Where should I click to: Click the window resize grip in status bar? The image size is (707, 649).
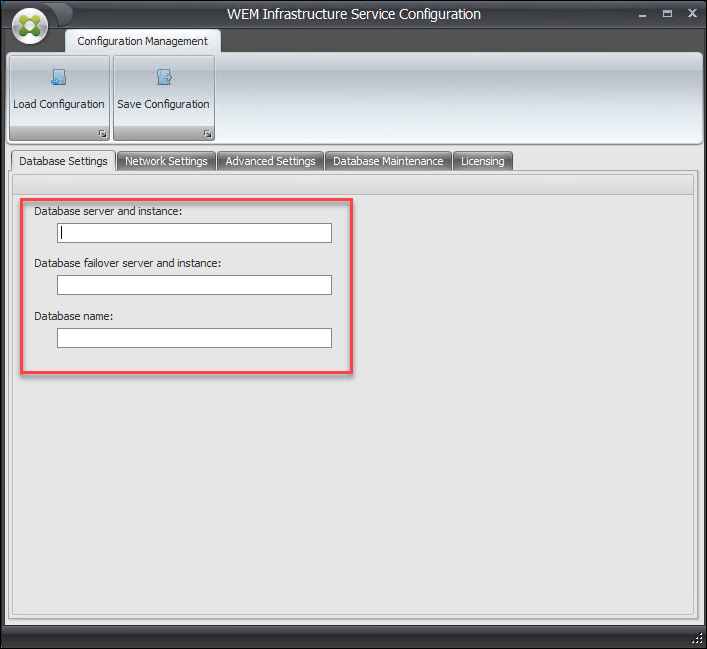pos(698,638)
